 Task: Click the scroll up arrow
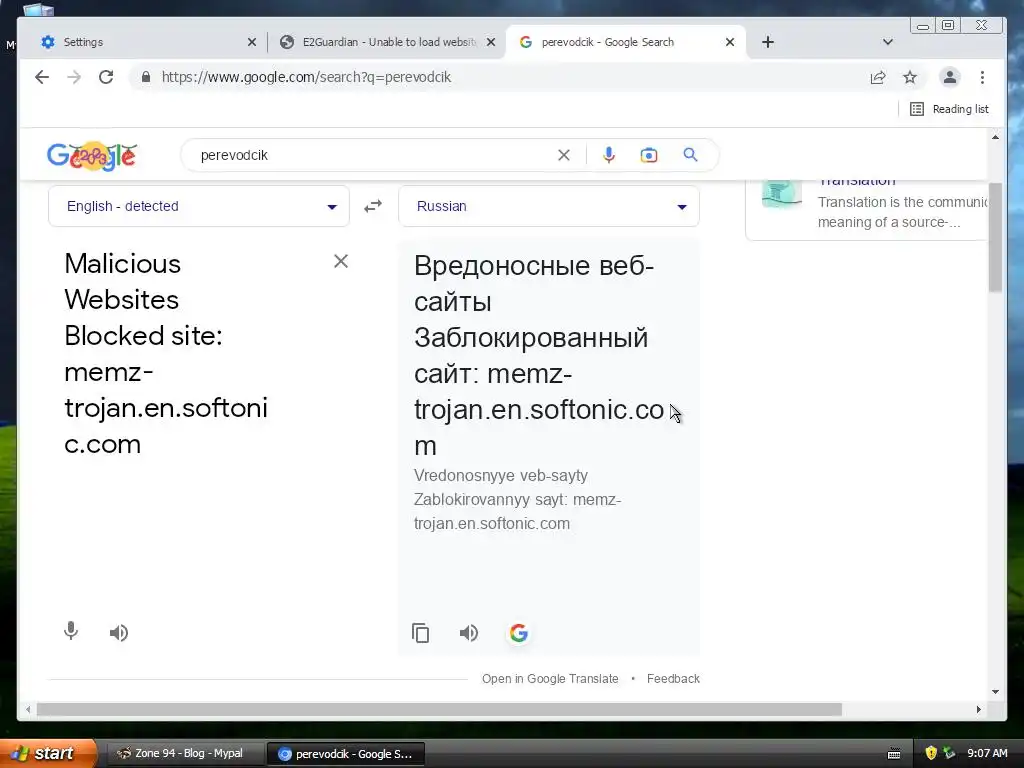(x=995, y=137)
